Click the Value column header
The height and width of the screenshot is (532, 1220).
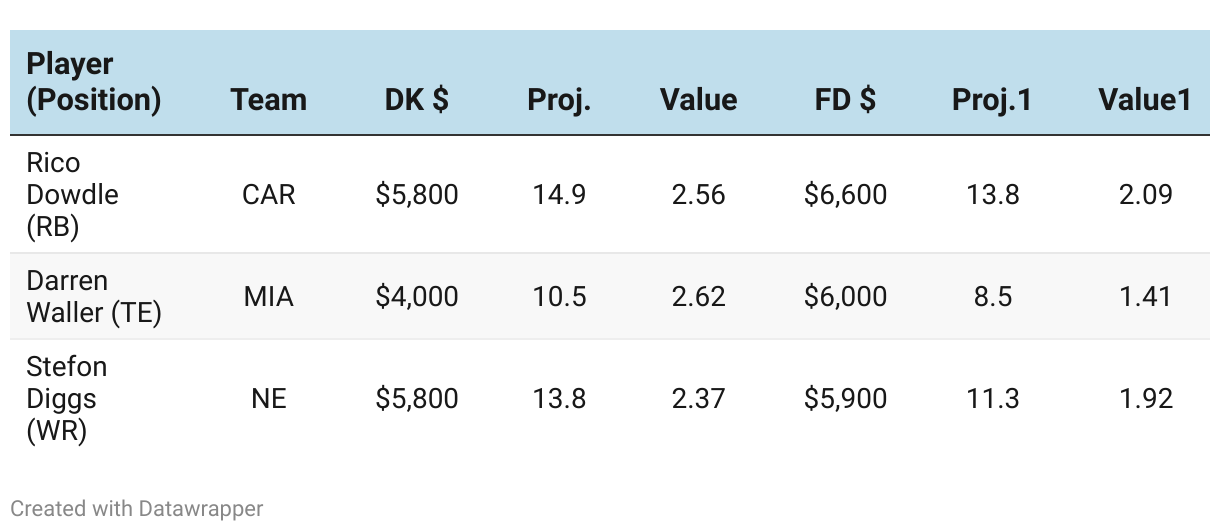[x=698, y=100]
